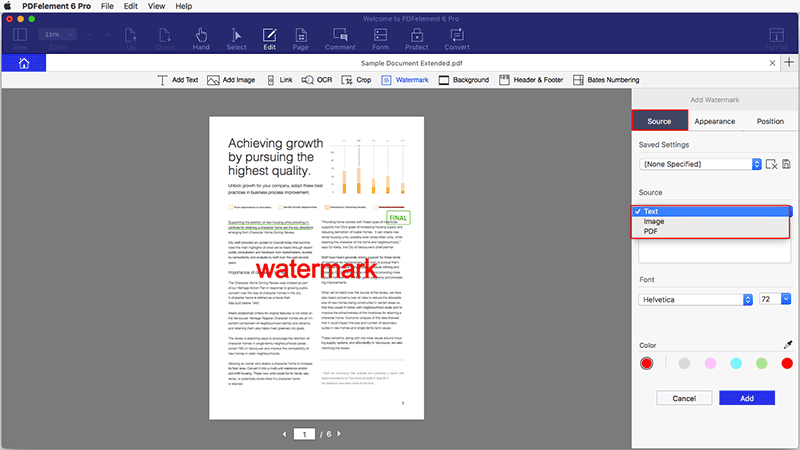The height and width of the screenshot is (450, 800).
Task: Click the Add button
Action: [747, 398]
